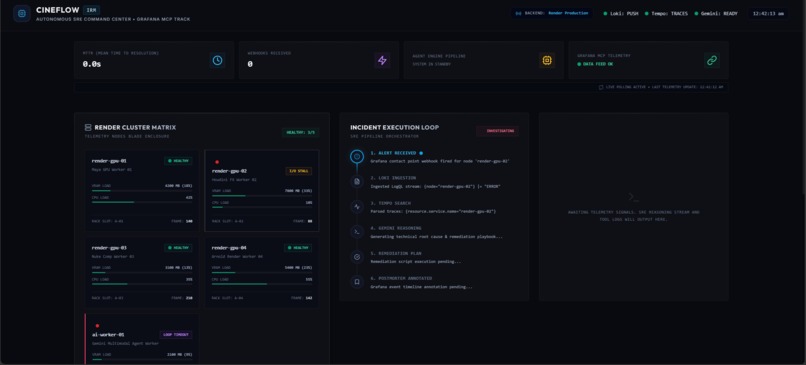Click the Live Polling Active status line
Screen dimensions: 806x365
point(661,87)
